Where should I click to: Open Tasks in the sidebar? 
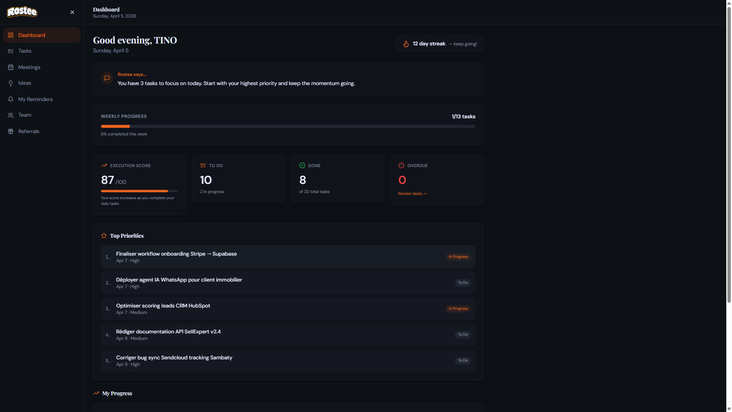(x=25, y=51)
